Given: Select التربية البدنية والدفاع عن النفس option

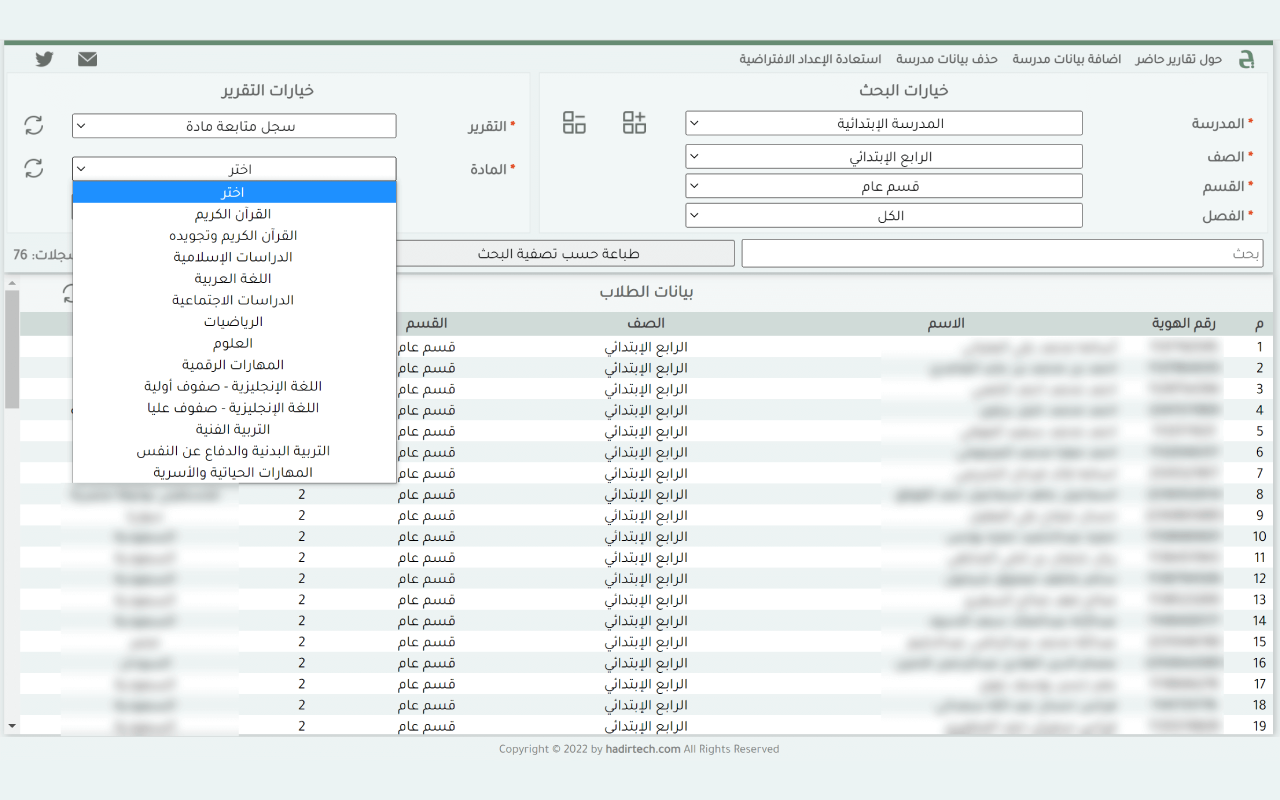Looking at the screenshot, I should (x=234, y=451).
